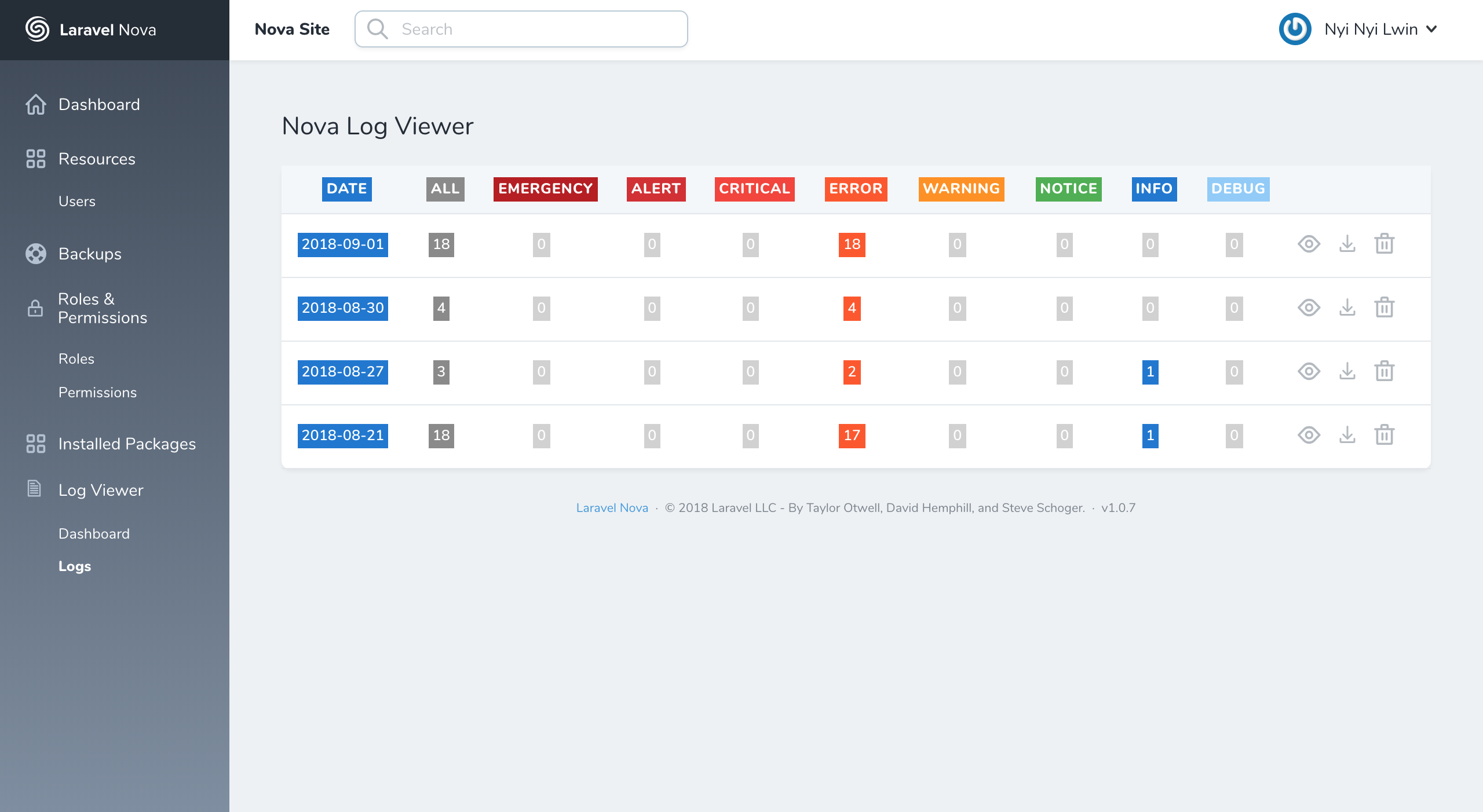The height and width of the screenshot is (812, 1483).
Task: Click the search magnifier icon
Action: pyautogui.click(x=378, y=28)
